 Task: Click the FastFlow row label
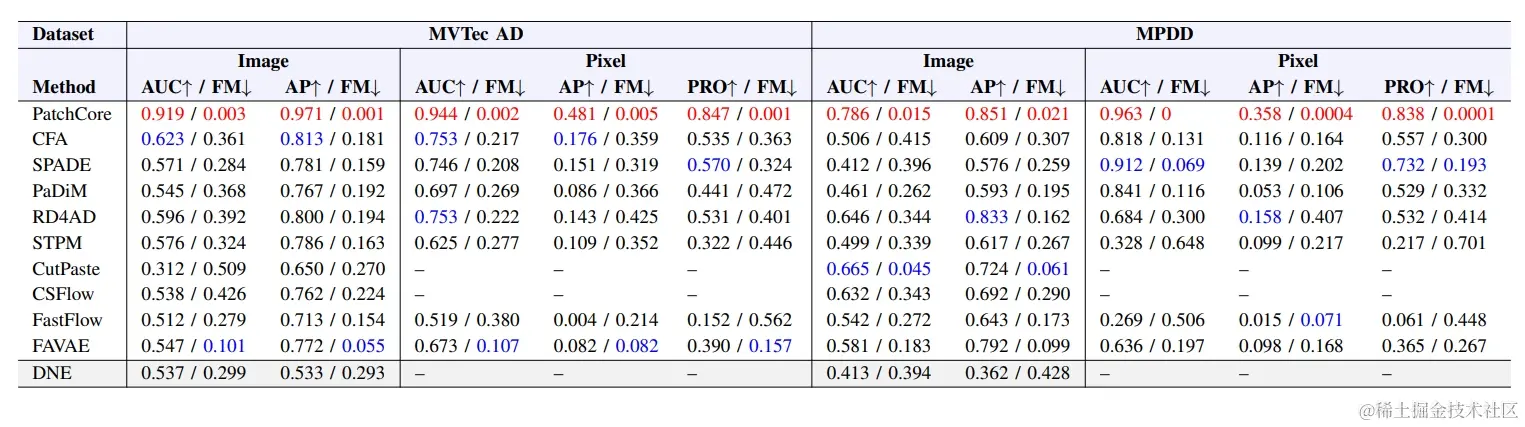67,321
